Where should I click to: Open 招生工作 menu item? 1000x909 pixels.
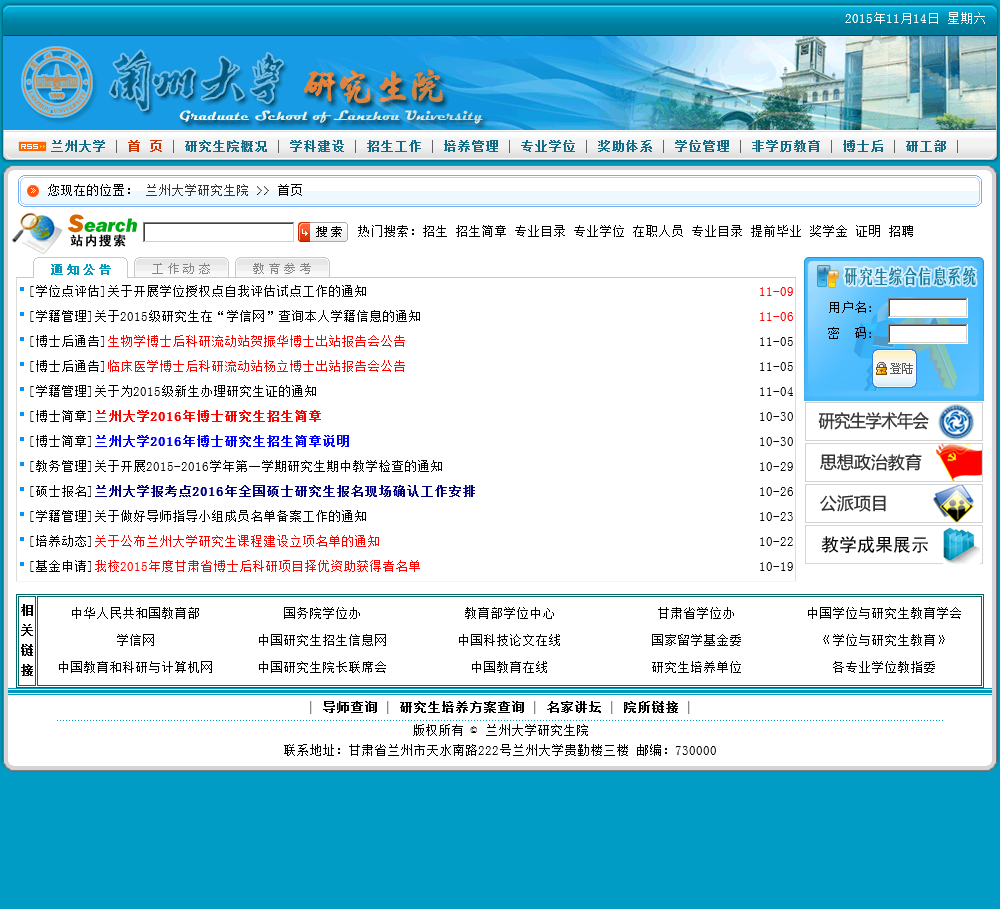[394, 146]
